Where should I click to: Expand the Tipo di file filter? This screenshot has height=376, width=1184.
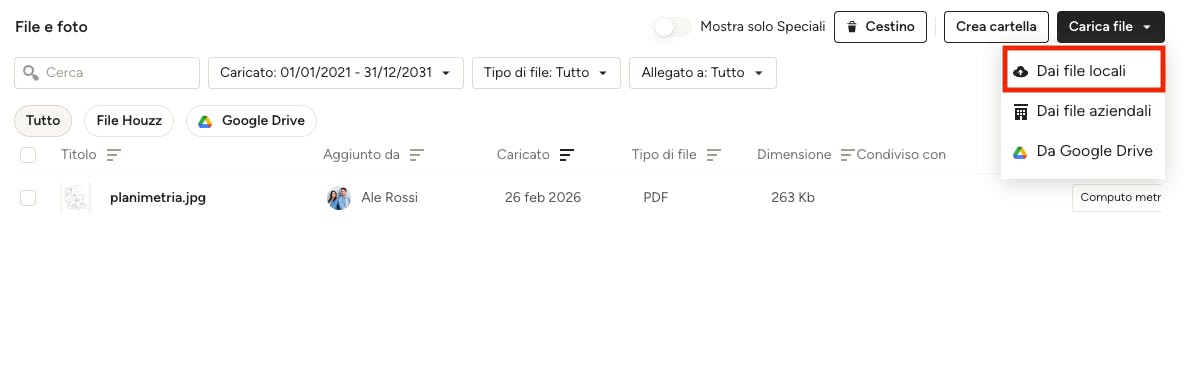coord(546,73)
